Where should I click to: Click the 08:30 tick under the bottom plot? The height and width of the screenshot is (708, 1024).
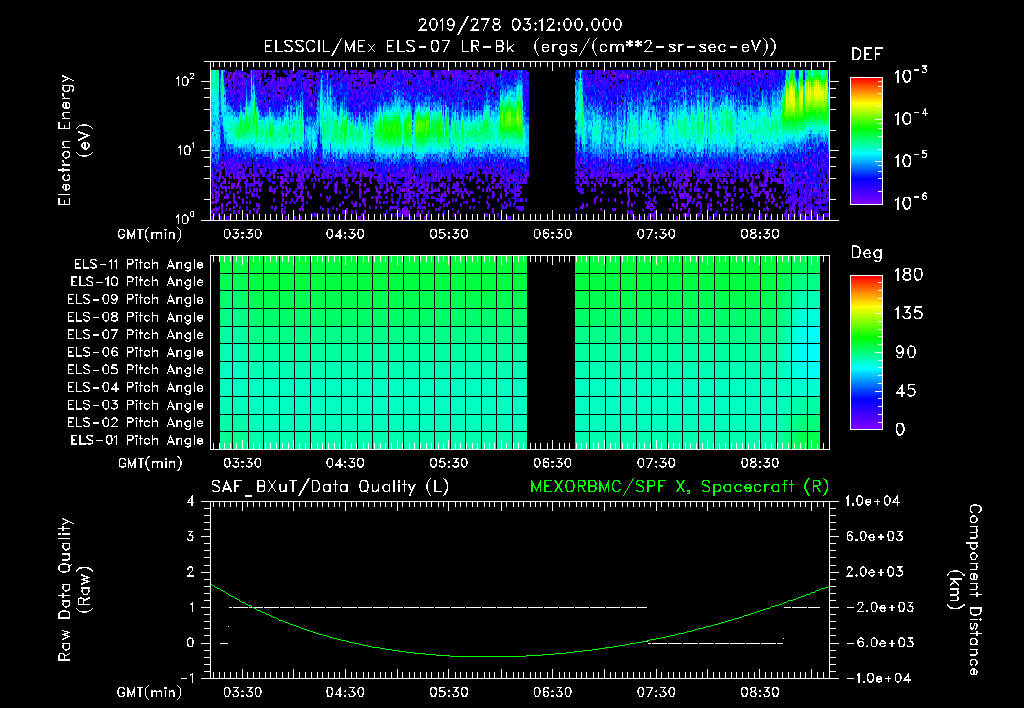click(x=760, y=692)
